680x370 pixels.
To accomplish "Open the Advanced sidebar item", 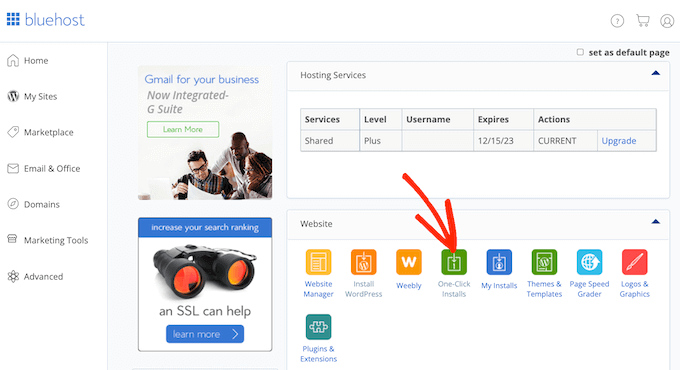I will (43, 276).
